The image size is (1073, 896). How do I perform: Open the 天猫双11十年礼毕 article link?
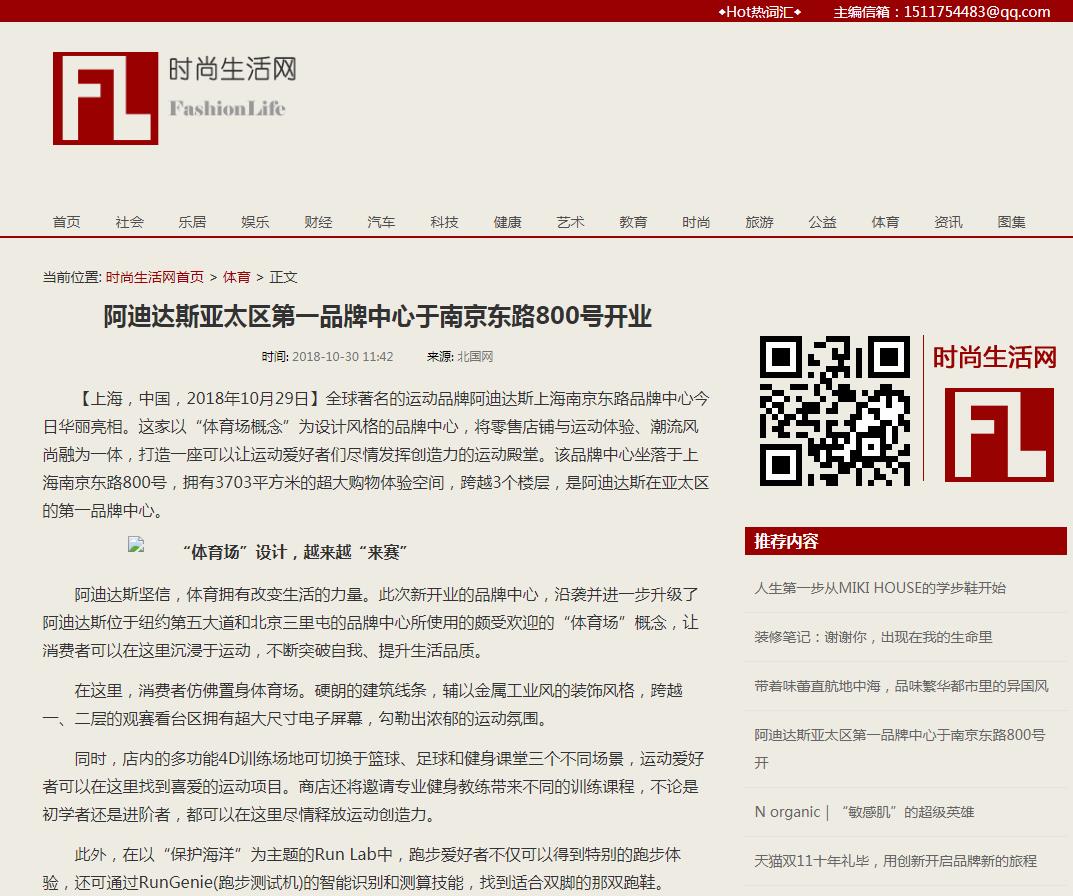coord(896,861)
